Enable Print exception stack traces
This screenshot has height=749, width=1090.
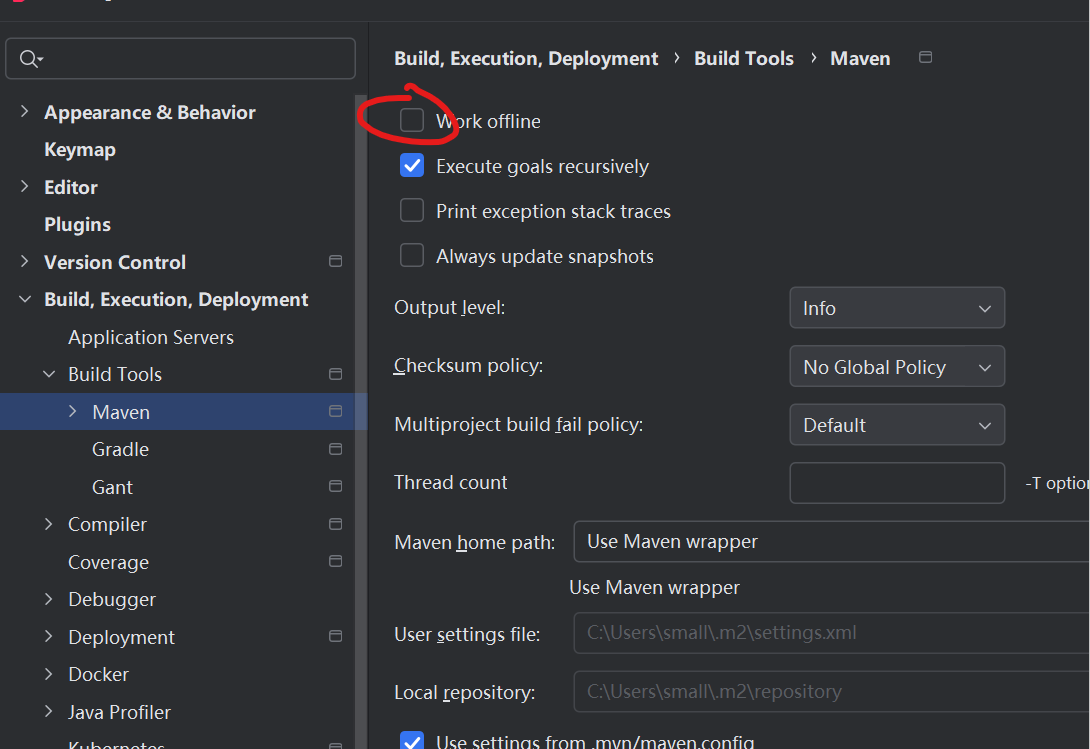[412, 211]
